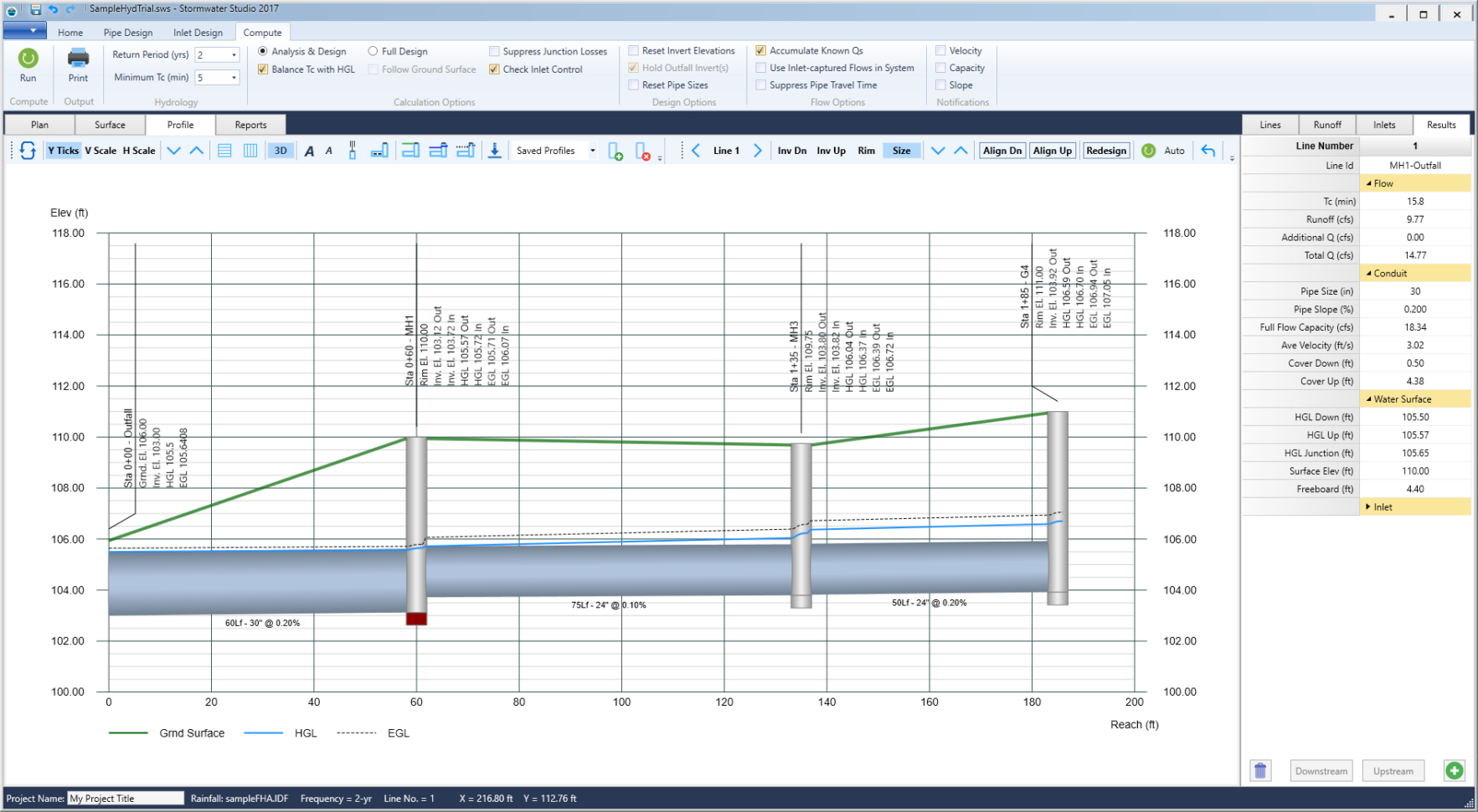The image size is (1478, 812).
Task: Click the Upstream navigation button
Action: (x=1393, y=771)
